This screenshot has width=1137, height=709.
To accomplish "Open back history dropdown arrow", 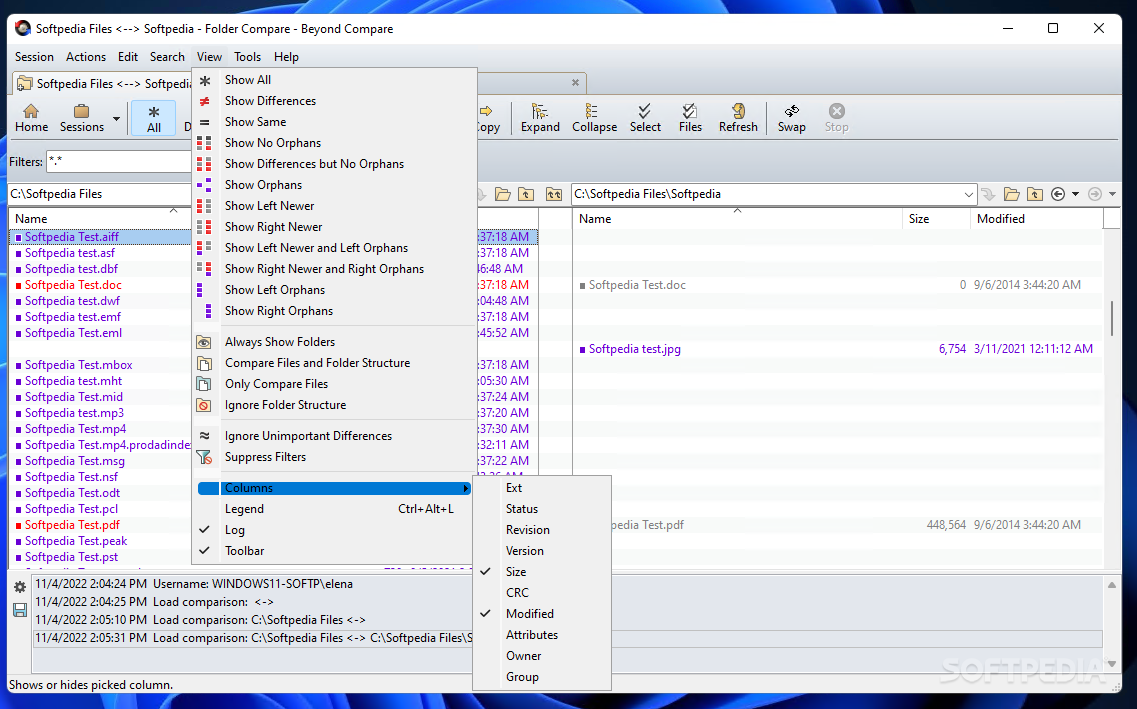I will 1075,194.
